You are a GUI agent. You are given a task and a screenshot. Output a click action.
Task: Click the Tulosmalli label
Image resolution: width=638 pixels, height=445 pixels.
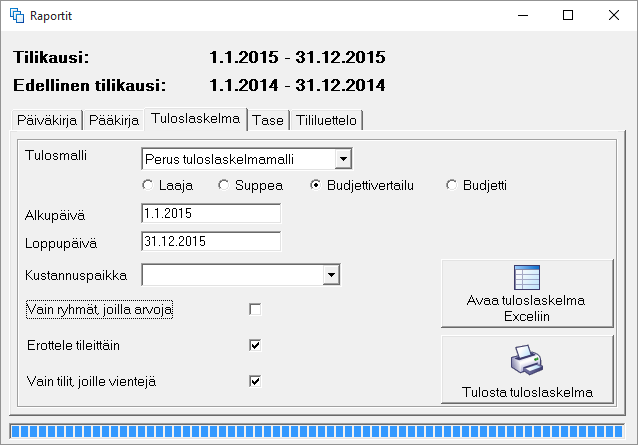tap(56, 155)
